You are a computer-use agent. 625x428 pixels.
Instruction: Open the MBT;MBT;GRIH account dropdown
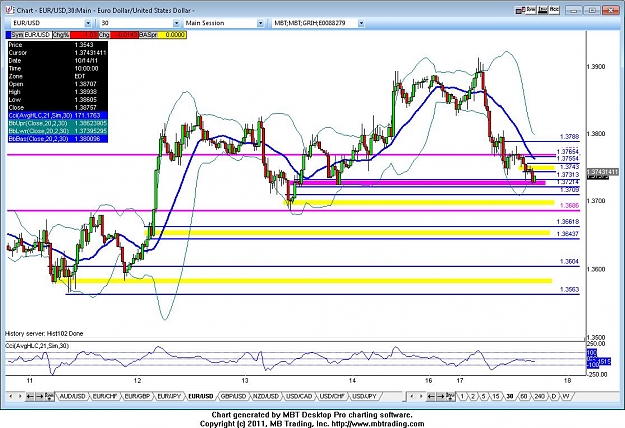click(x=361, y=23)
